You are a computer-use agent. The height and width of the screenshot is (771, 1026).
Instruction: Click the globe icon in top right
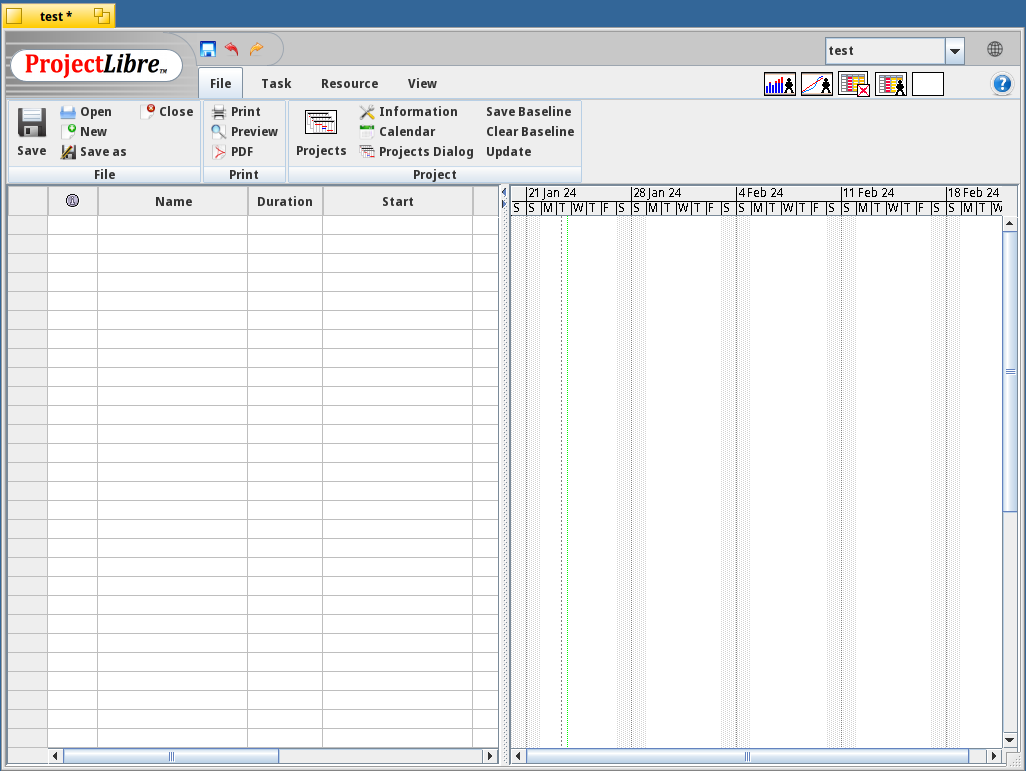coord(995,49)
